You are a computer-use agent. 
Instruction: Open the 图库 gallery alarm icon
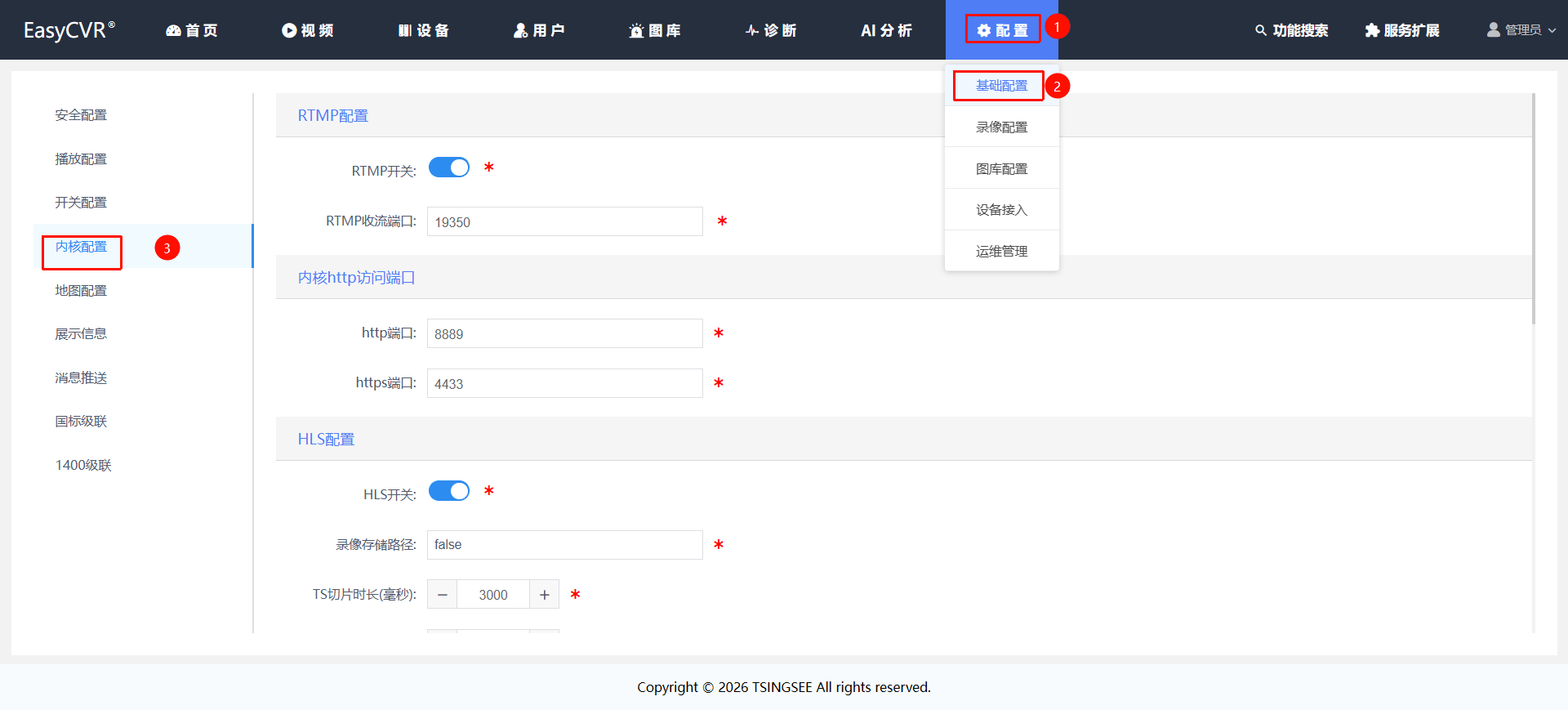click(x=636, y=30)
